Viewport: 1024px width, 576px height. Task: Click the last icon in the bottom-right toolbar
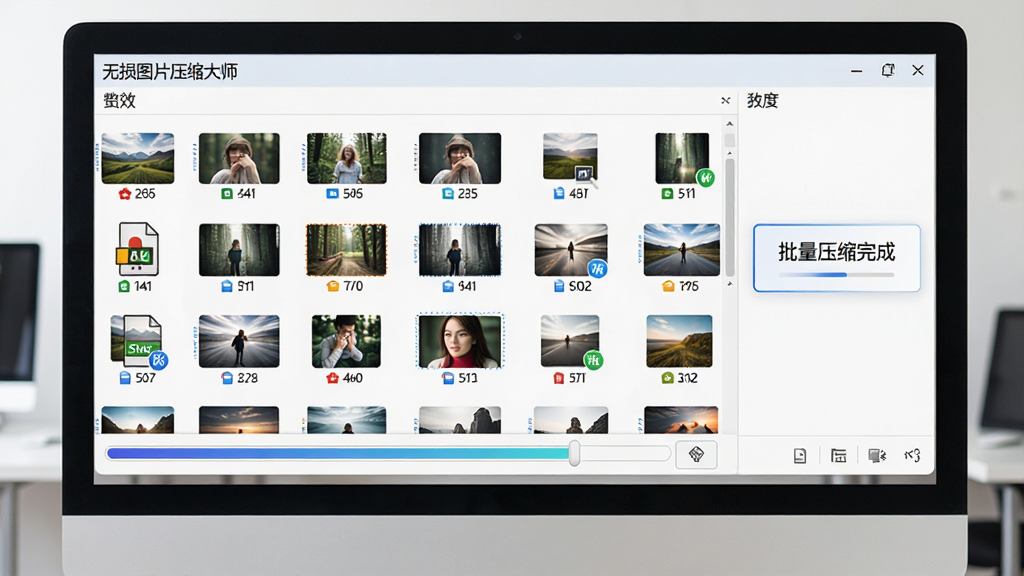(912, 455)
